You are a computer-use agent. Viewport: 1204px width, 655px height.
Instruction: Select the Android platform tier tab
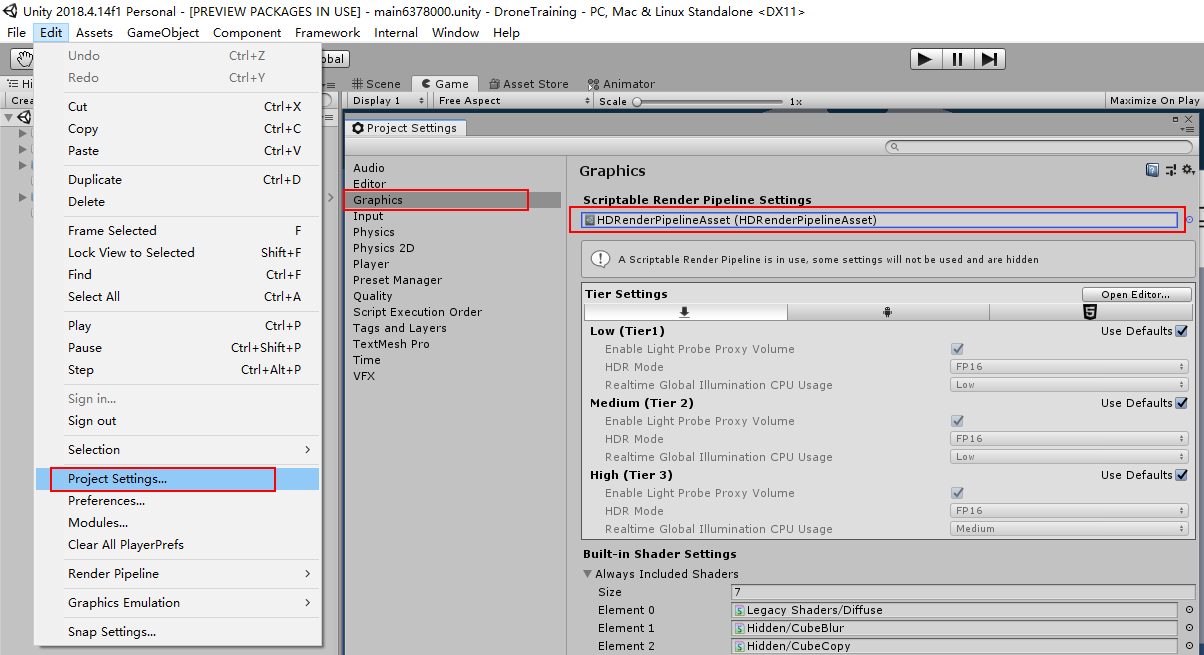tap(888, 312)
